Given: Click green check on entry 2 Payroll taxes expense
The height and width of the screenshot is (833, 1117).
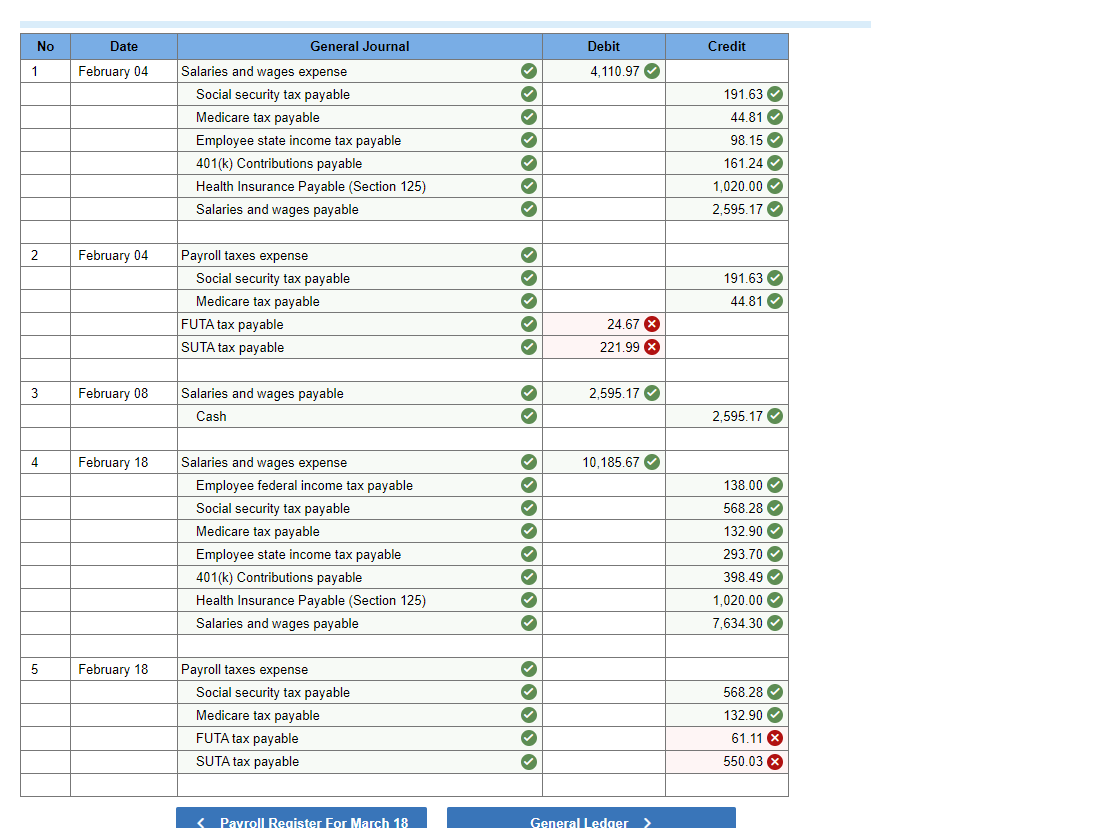Looking at the screenshot, I should click(529, 255).
